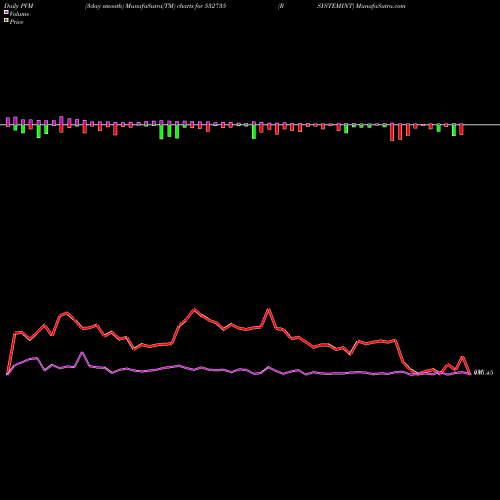500x500 pixels.
Task: Click the Volume legend color swatch
Action: [6, 13]
